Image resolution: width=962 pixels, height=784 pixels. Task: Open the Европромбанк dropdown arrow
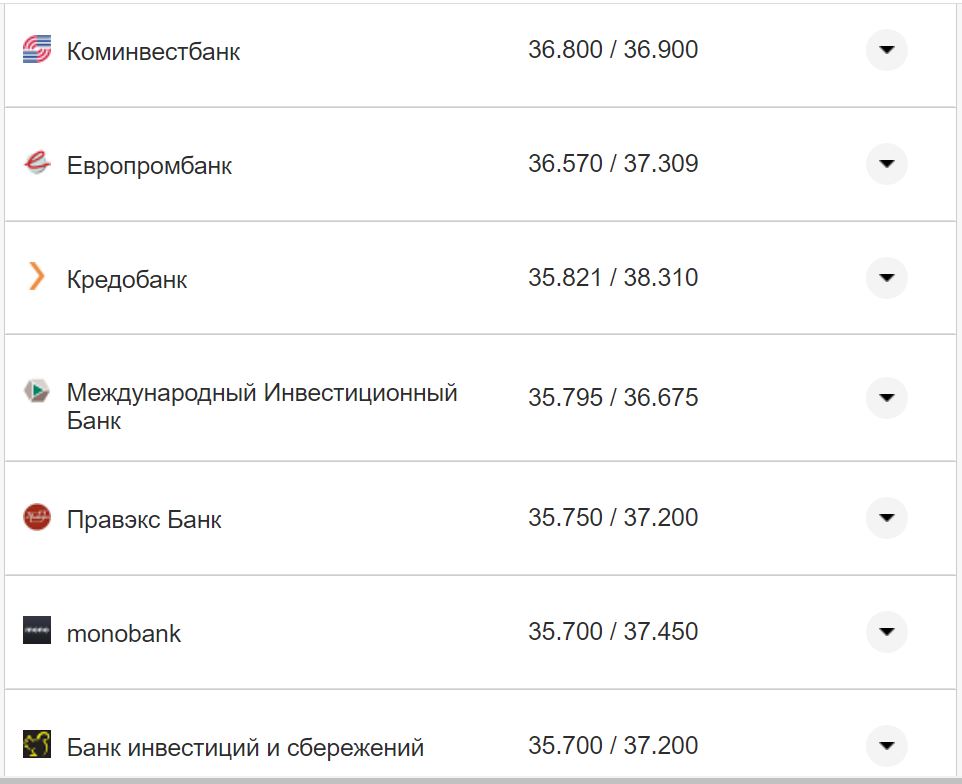886,164
